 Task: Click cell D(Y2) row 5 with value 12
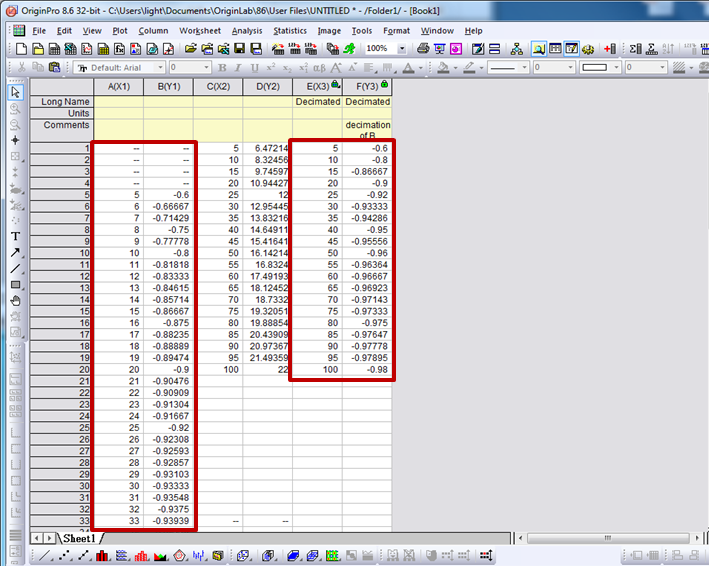pyautogui.click(x=267, y=195)
